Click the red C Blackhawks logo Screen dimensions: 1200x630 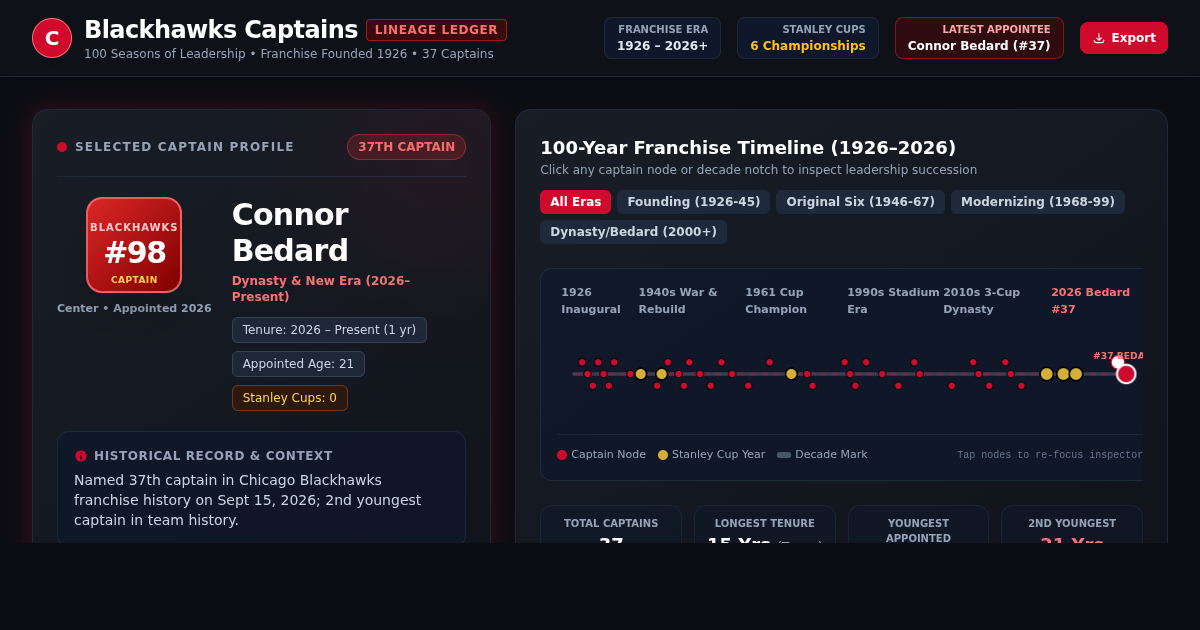pos(52,38)
